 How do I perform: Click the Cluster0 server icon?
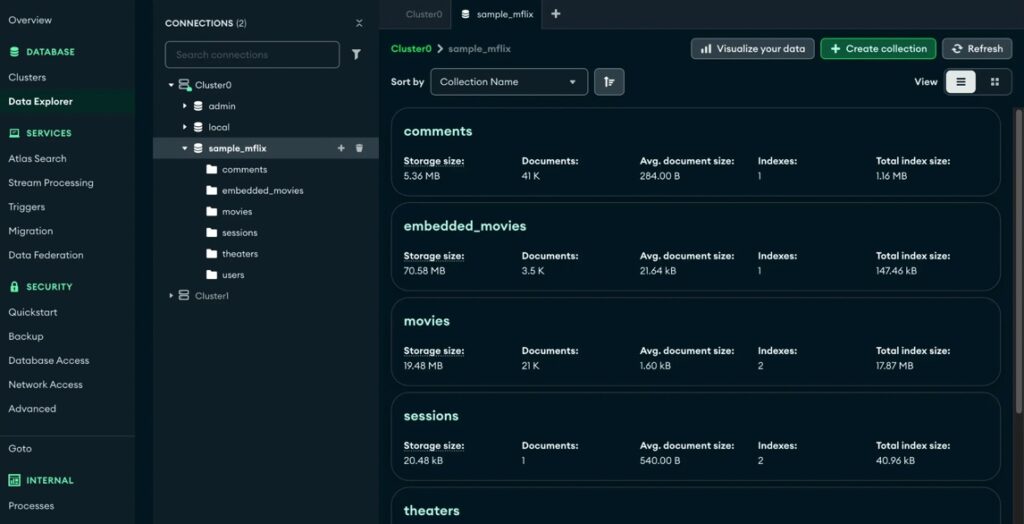185,85
